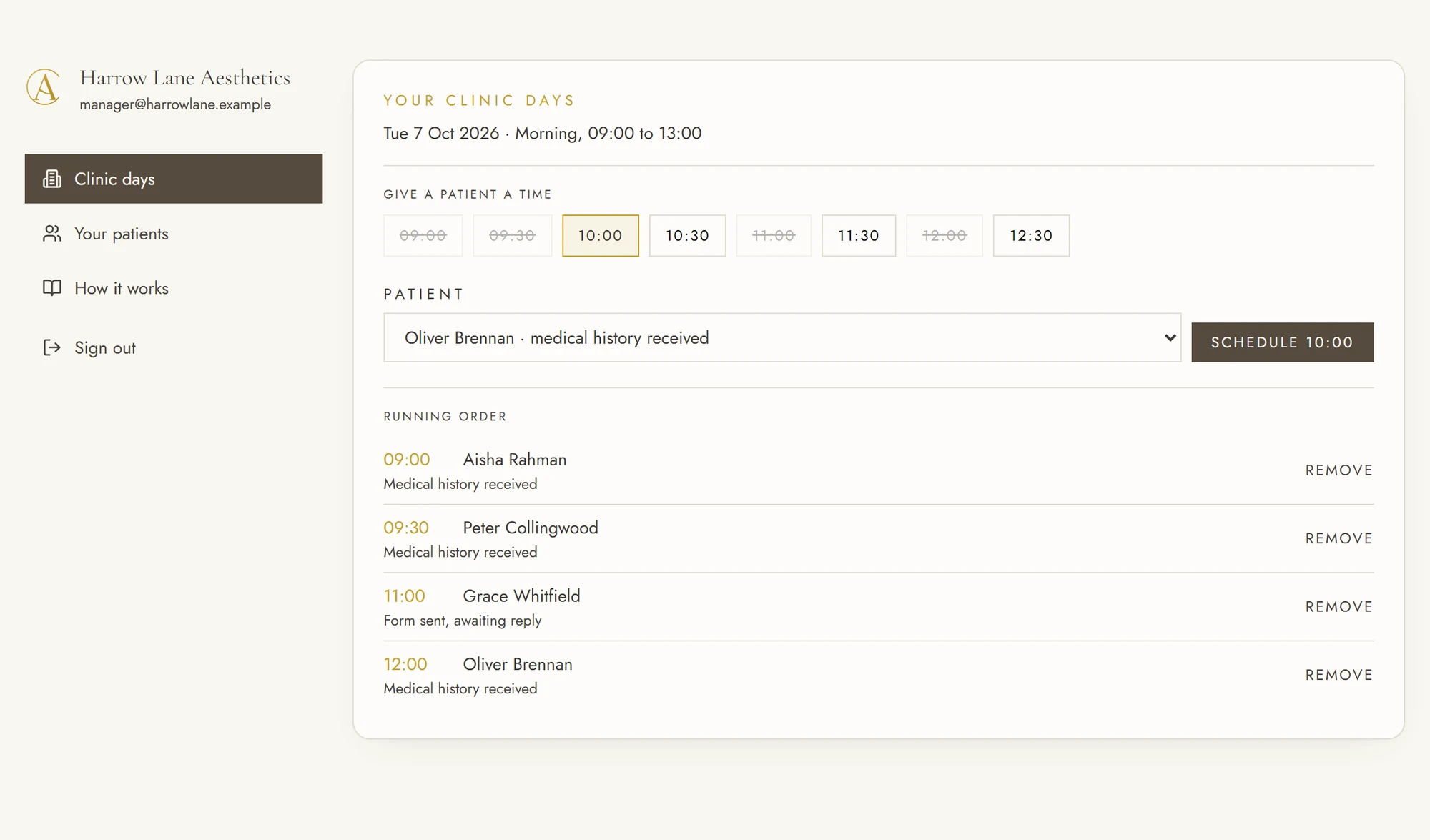Click the name Peter Collingwood
This screenshot has width=1430, height=840.
(531, 528)
